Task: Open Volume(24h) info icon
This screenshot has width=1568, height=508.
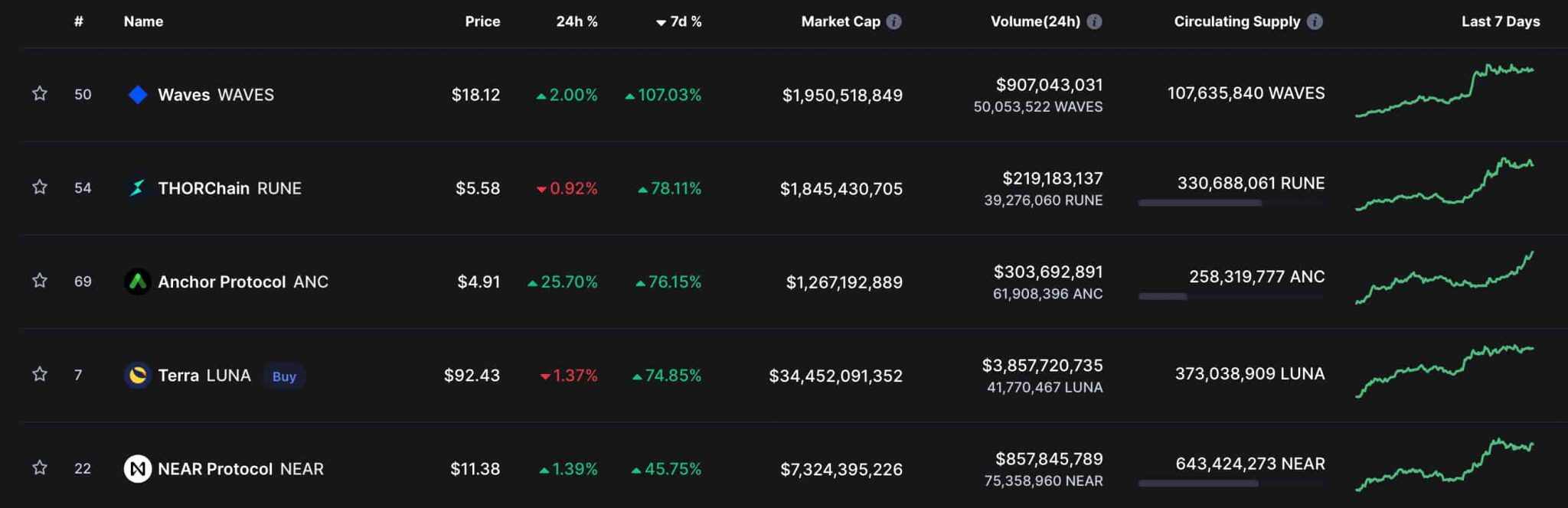Action: tap(1095, 21)
